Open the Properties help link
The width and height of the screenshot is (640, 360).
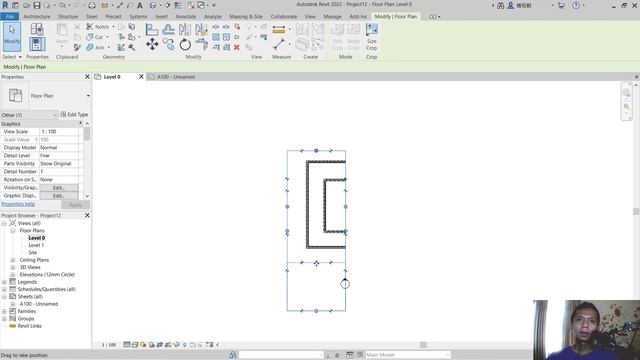tap(18, 204)
